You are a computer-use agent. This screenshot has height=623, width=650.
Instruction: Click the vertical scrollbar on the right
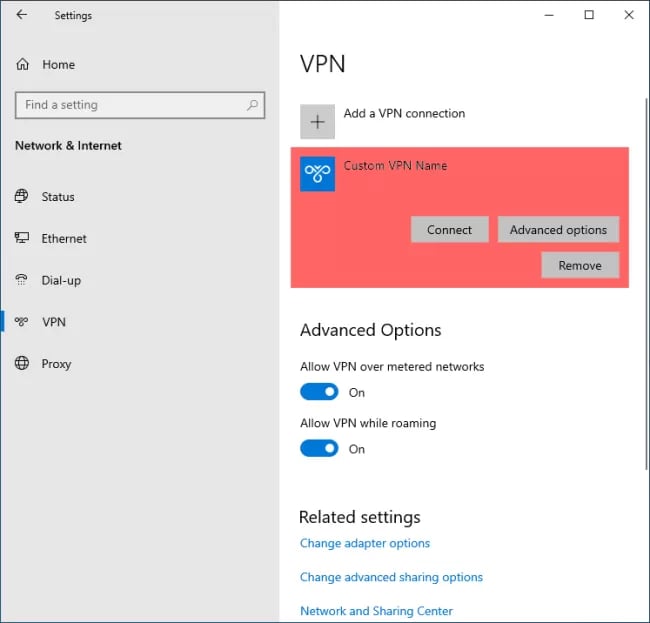[x=646, y=284]
